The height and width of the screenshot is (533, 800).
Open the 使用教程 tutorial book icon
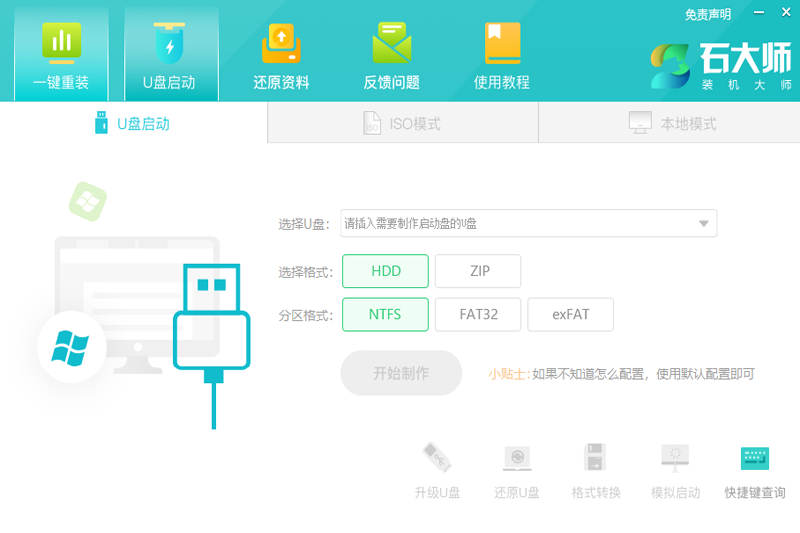[501, 45]
